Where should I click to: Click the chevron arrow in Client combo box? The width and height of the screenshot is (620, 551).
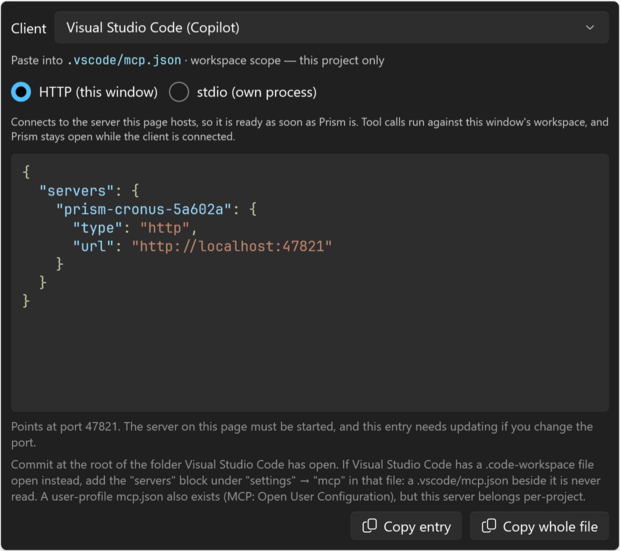pyautogui.click(x=590, y=28)
